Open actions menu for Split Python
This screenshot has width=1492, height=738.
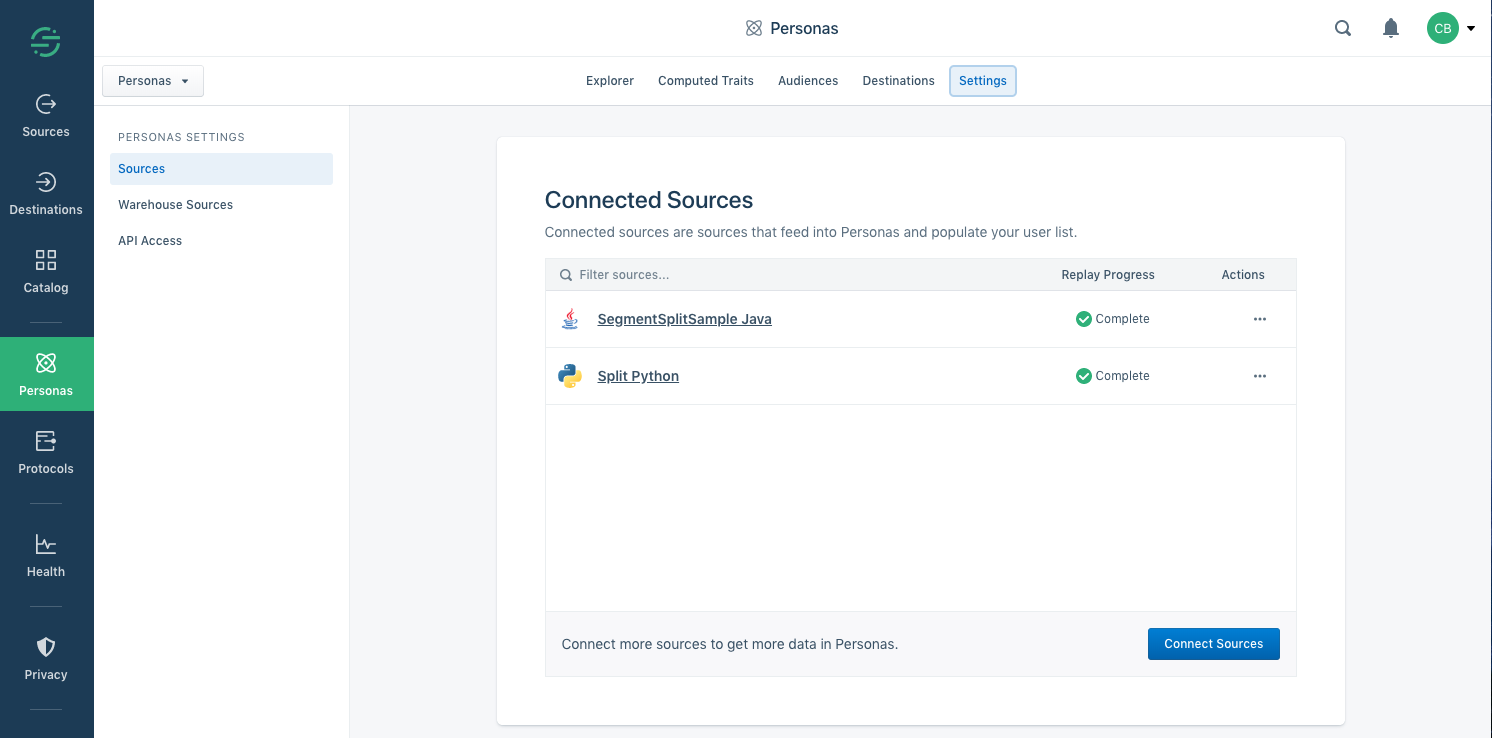click(x=1259, y=376)
